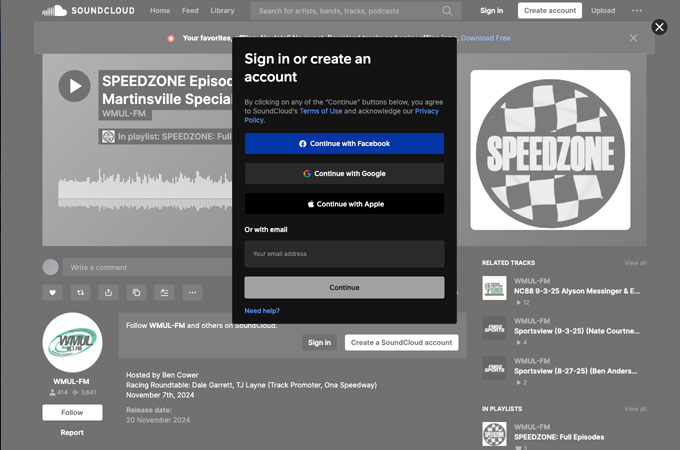
Task: Open the SPEEDZONE: Full Episodes playlist
Action: click(x=559, y=437)
